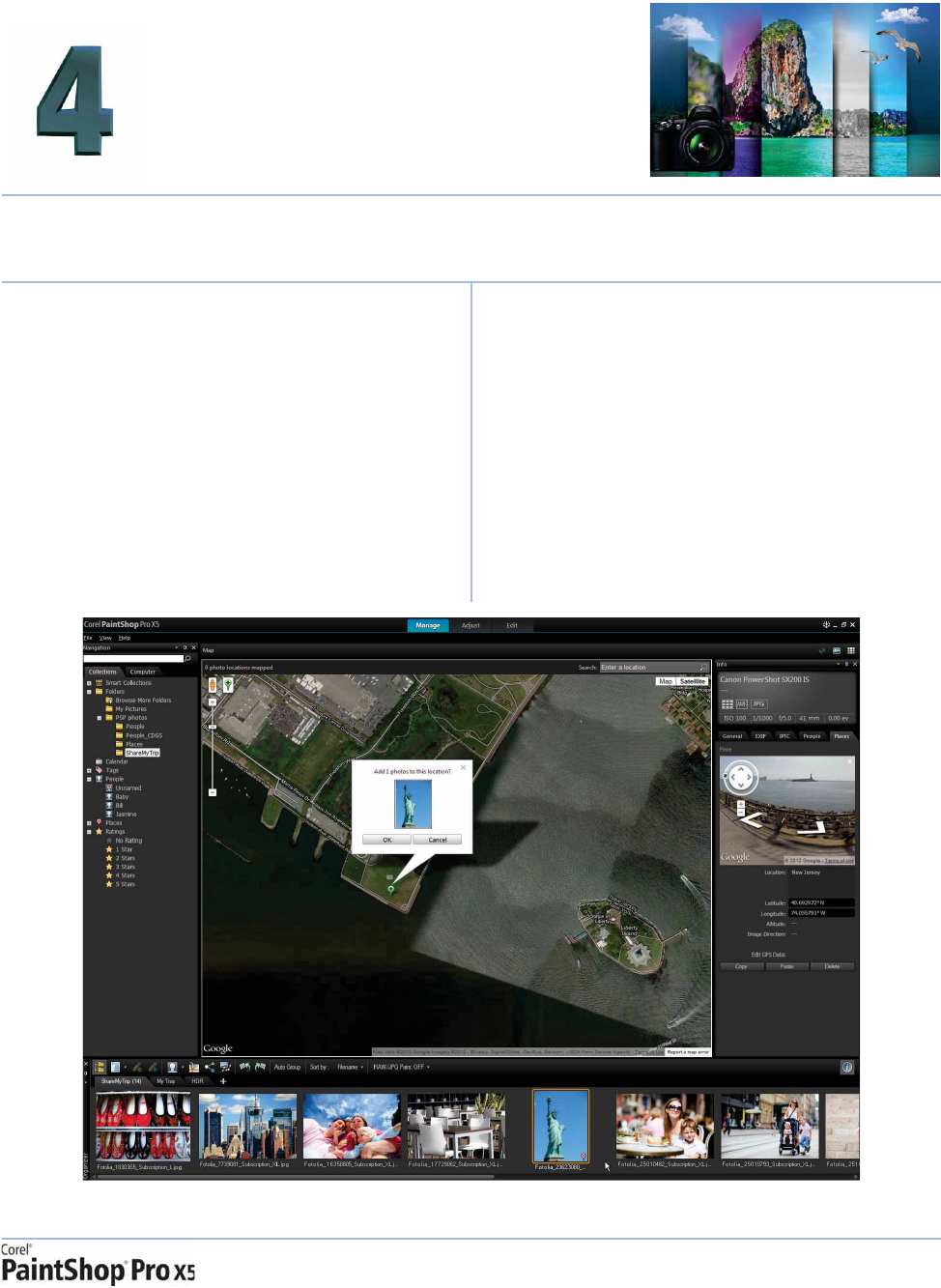Open the View menu
The height and width of the screenshot is (1288, 941).
click(105, 638)
